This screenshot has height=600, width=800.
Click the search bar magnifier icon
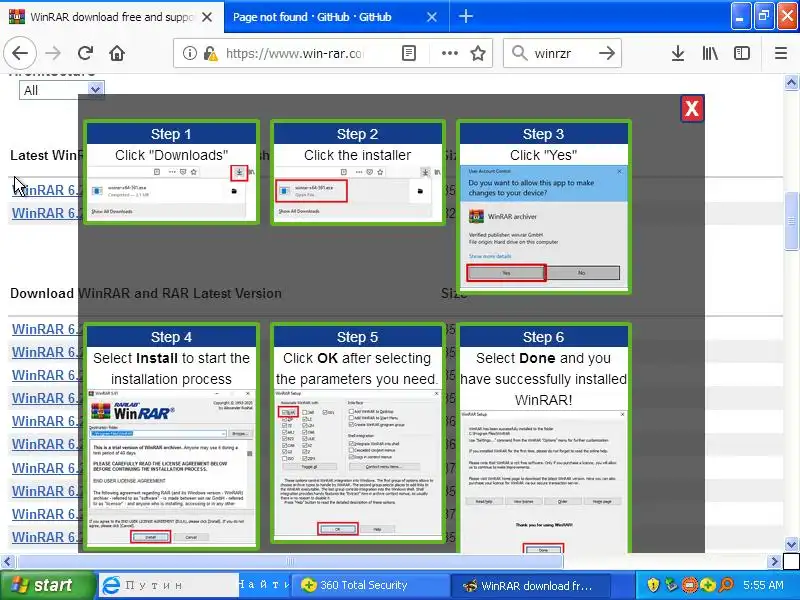pyautogui.click(x=519, y=53)
